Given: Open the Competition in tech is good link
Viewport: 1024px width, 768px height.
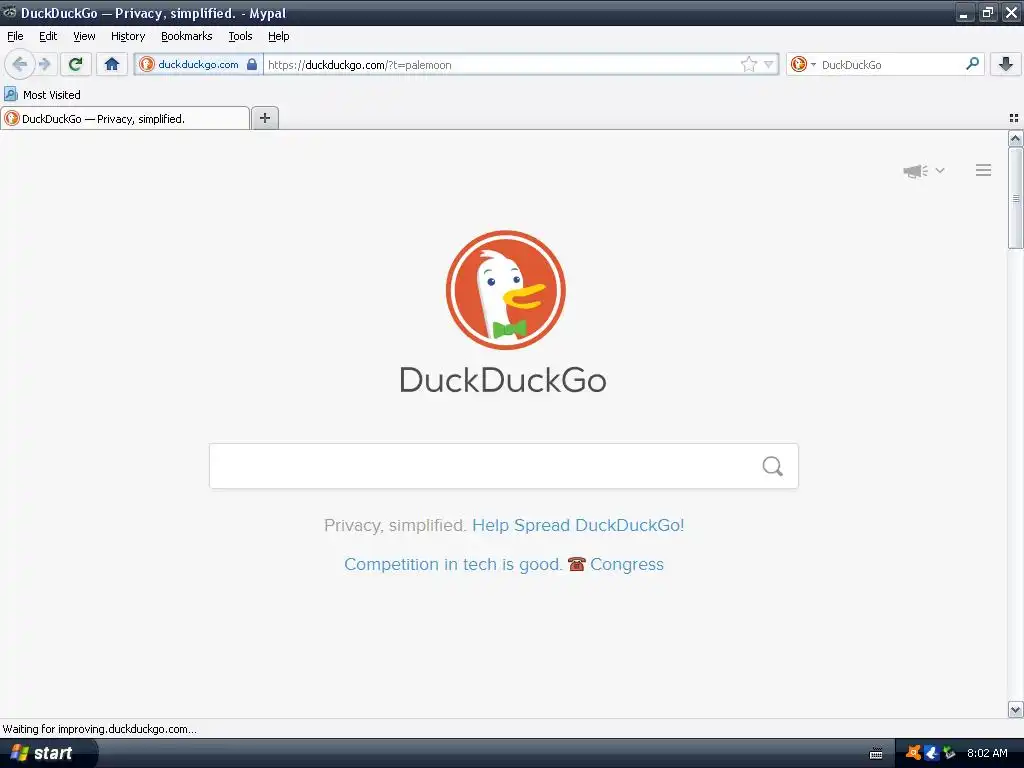Looking at the screenshot, I should (453, 564).
